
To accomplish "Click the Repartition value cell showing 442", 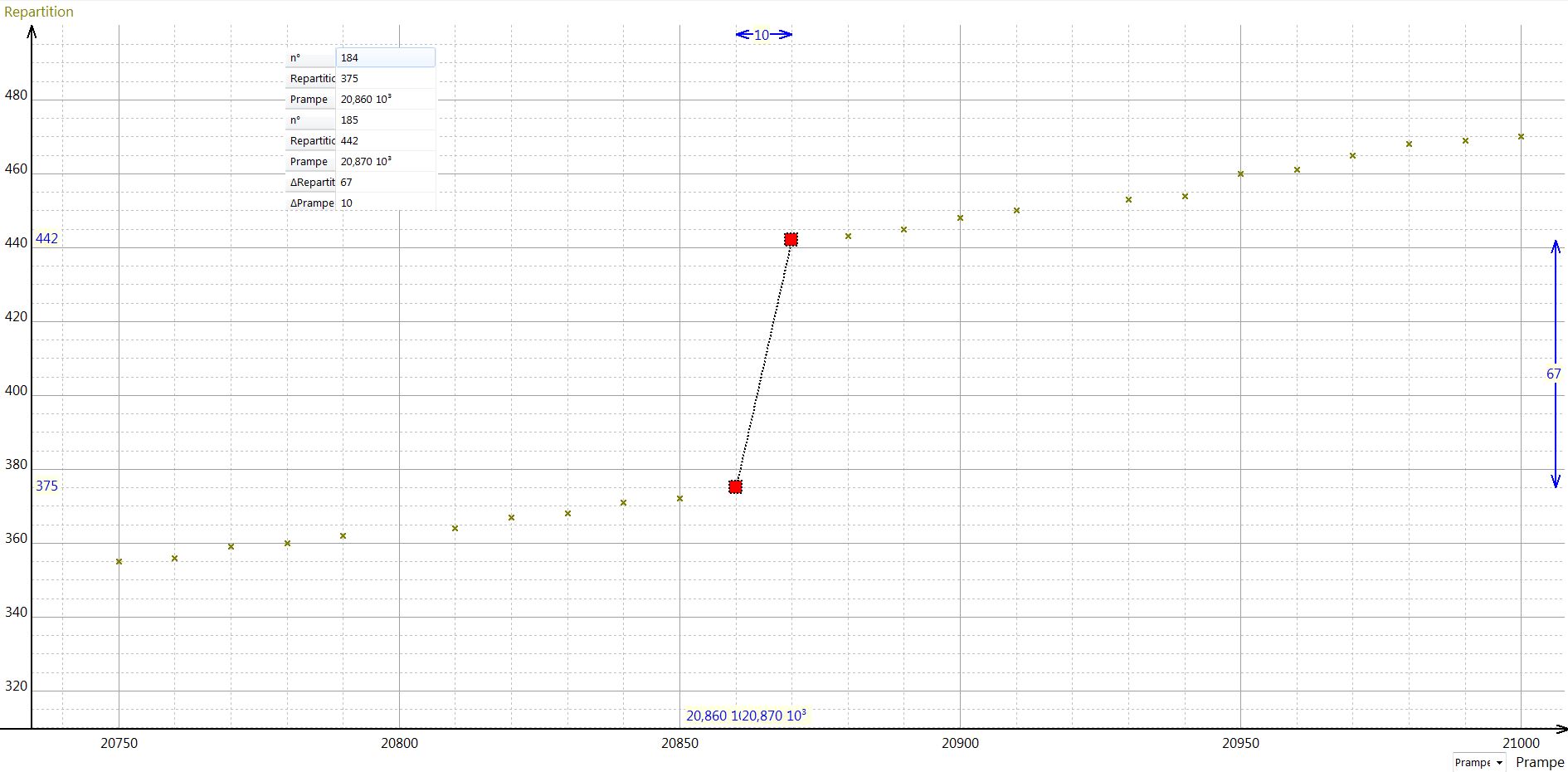I will pos(385,141).
